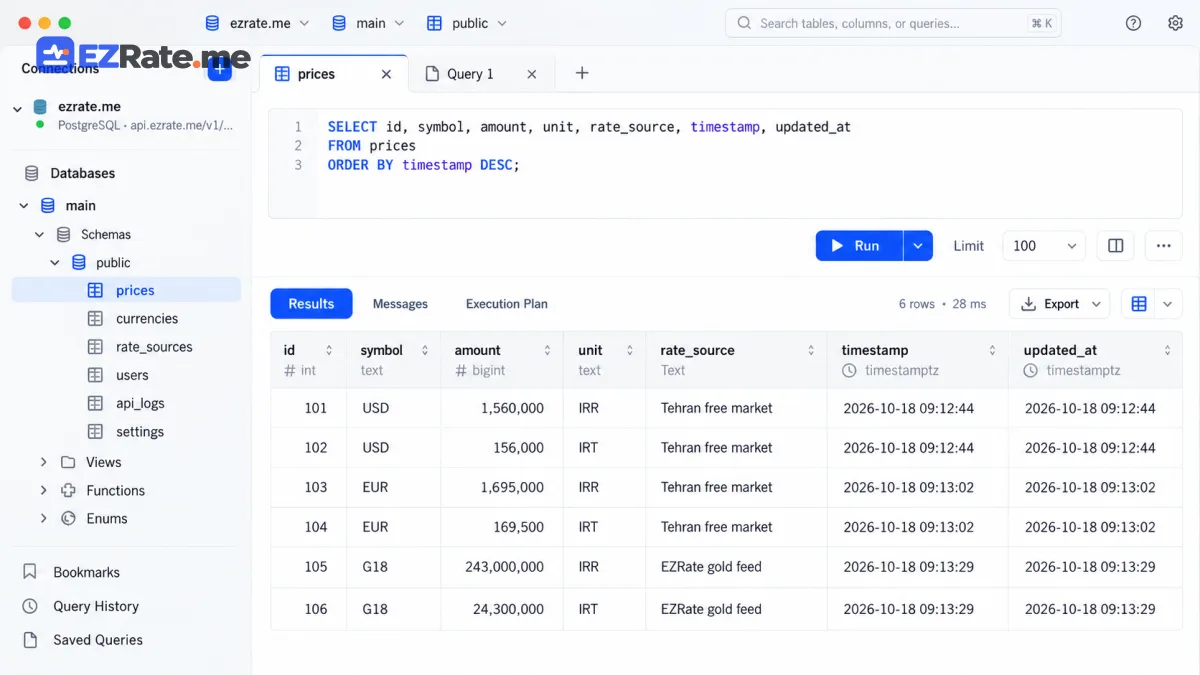Screen dimensions: 1200x675
Task: Open the results view mode dropdown chevron
Action: (1168, 304)
